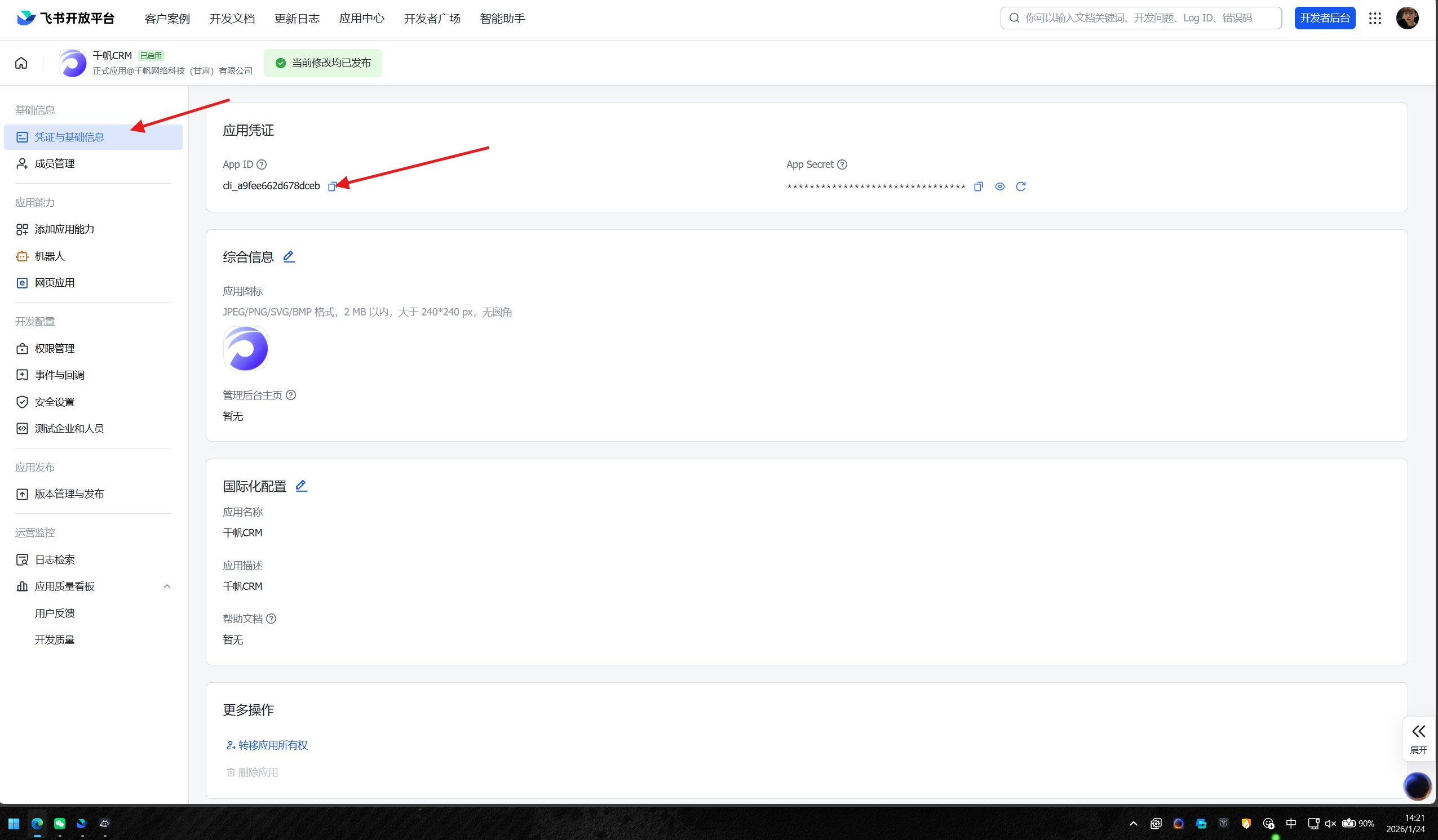
Task: Regenerate App Secret with refresh icon
Action: click(x=1020, y=186)
